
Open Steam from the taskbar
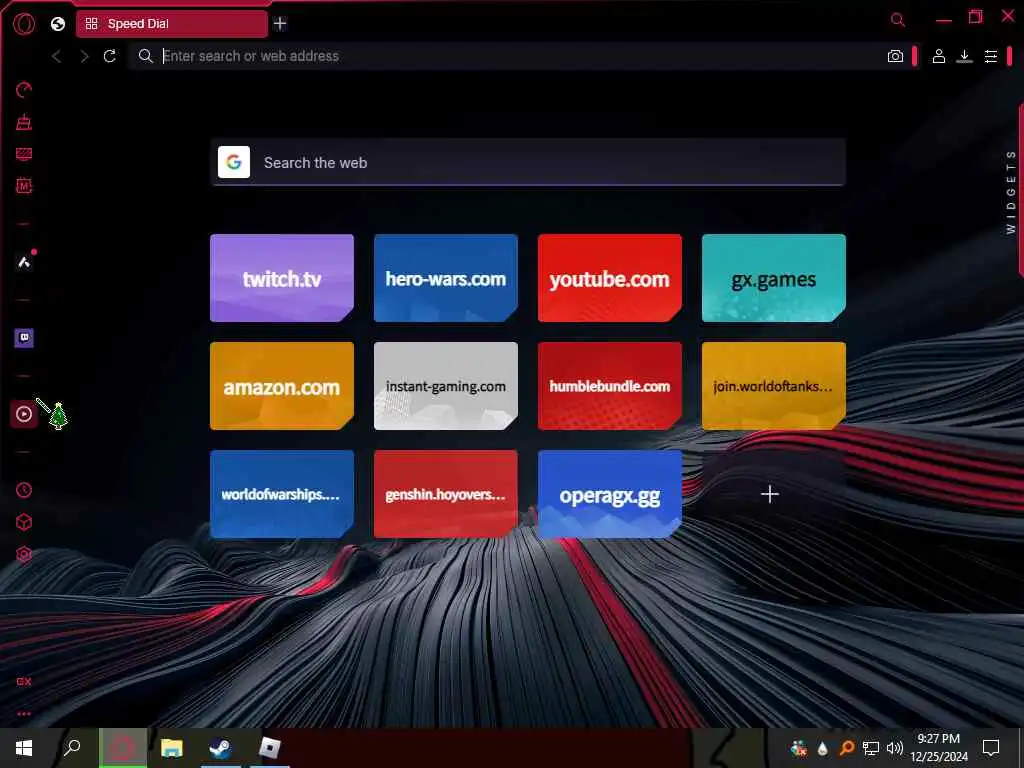[x=221, y=748]
